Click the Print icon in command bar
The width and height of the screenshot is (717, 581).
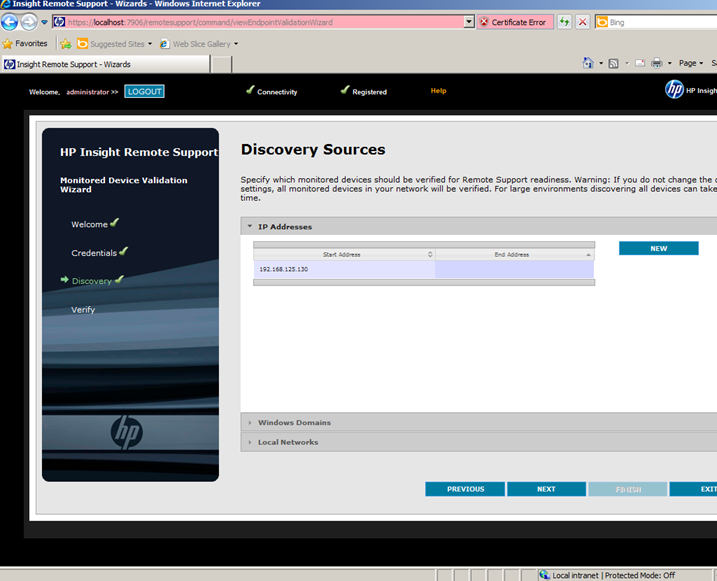click(x=656, y=63)
